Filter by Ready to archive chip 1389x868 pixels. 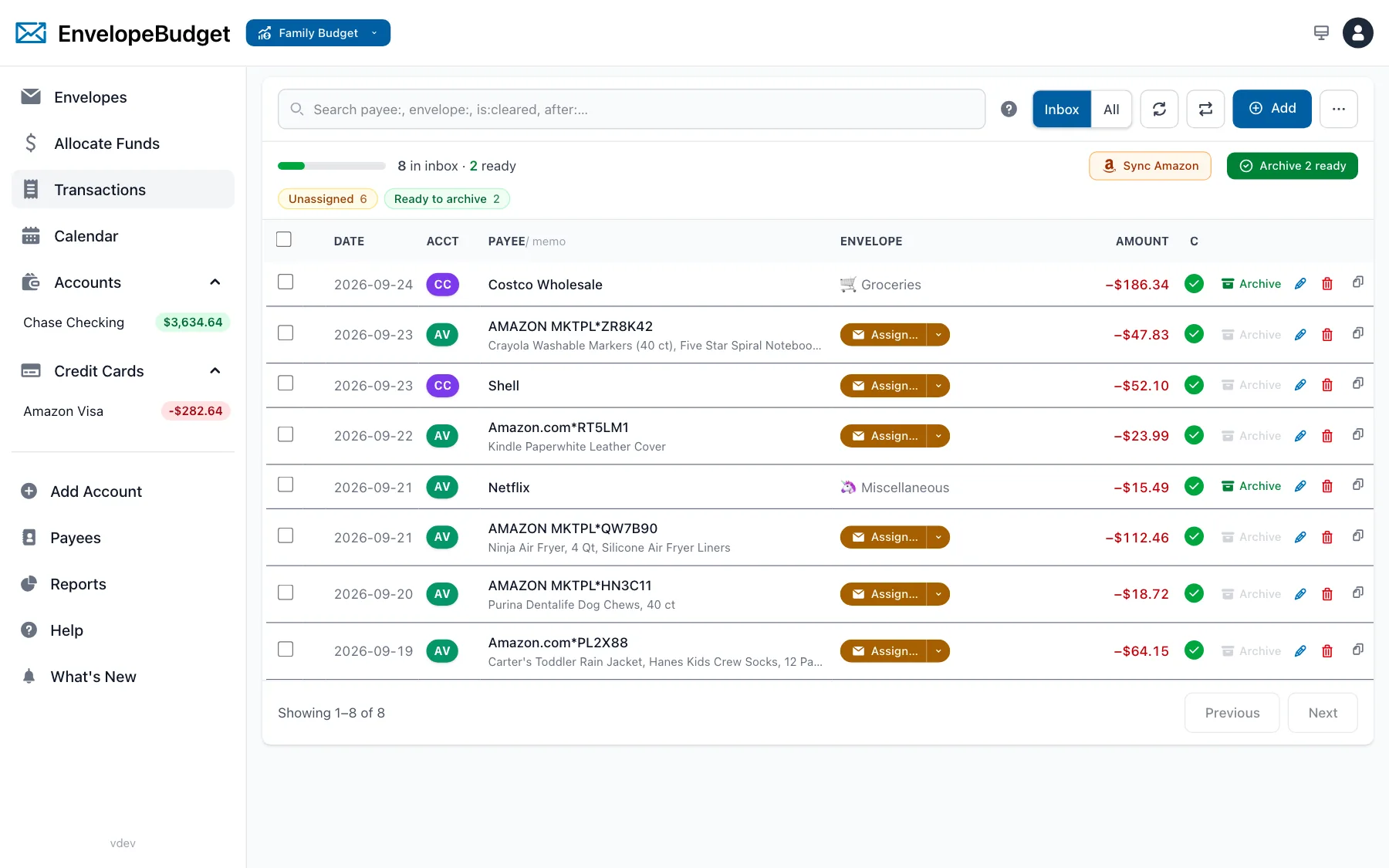click(x=447, y=199)
